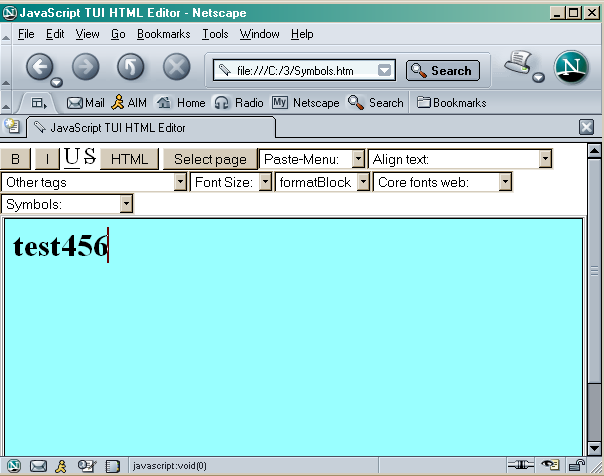Open the Tools menu
Viewport: 604px width, 476px height.
click(215, 34)
